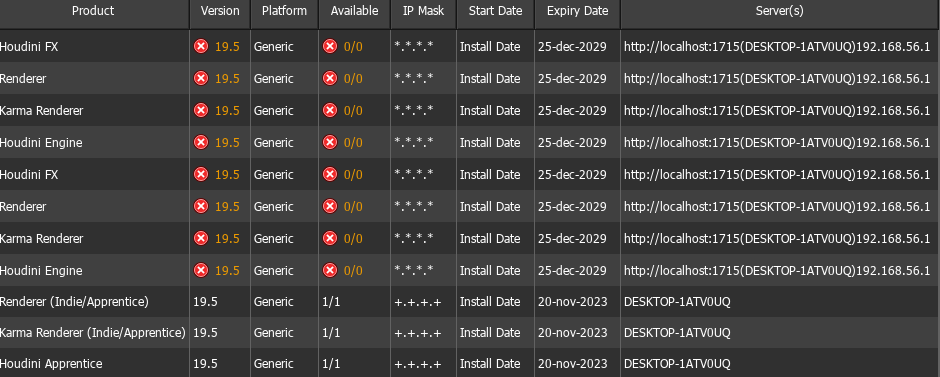Screen dimensions: 940x377
Task: Click the DESKTOP-1ATV0UQ server of Renderer (Indie/Apprentice)
Action: tap(677, 301)
